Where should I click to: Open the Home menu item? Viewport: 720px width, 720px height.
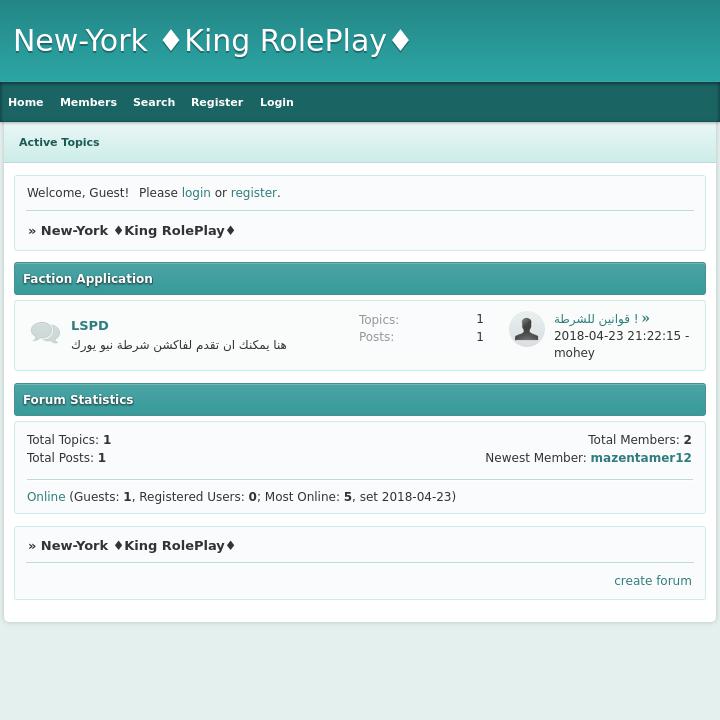tap(26, 102)
